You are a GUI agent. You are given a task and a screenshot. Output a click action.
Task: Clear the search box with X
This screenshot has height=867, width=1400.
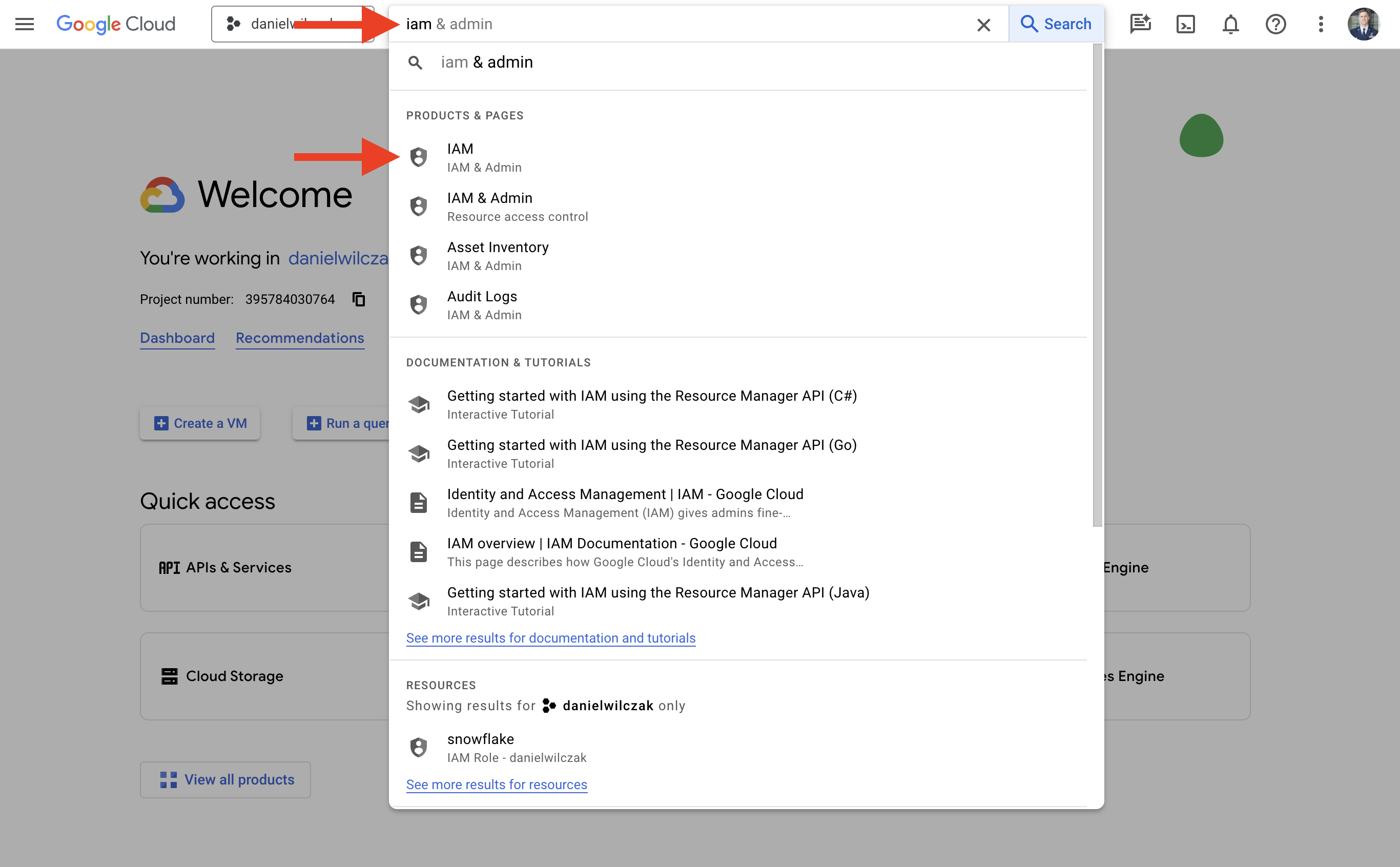(x=983, y=25)
